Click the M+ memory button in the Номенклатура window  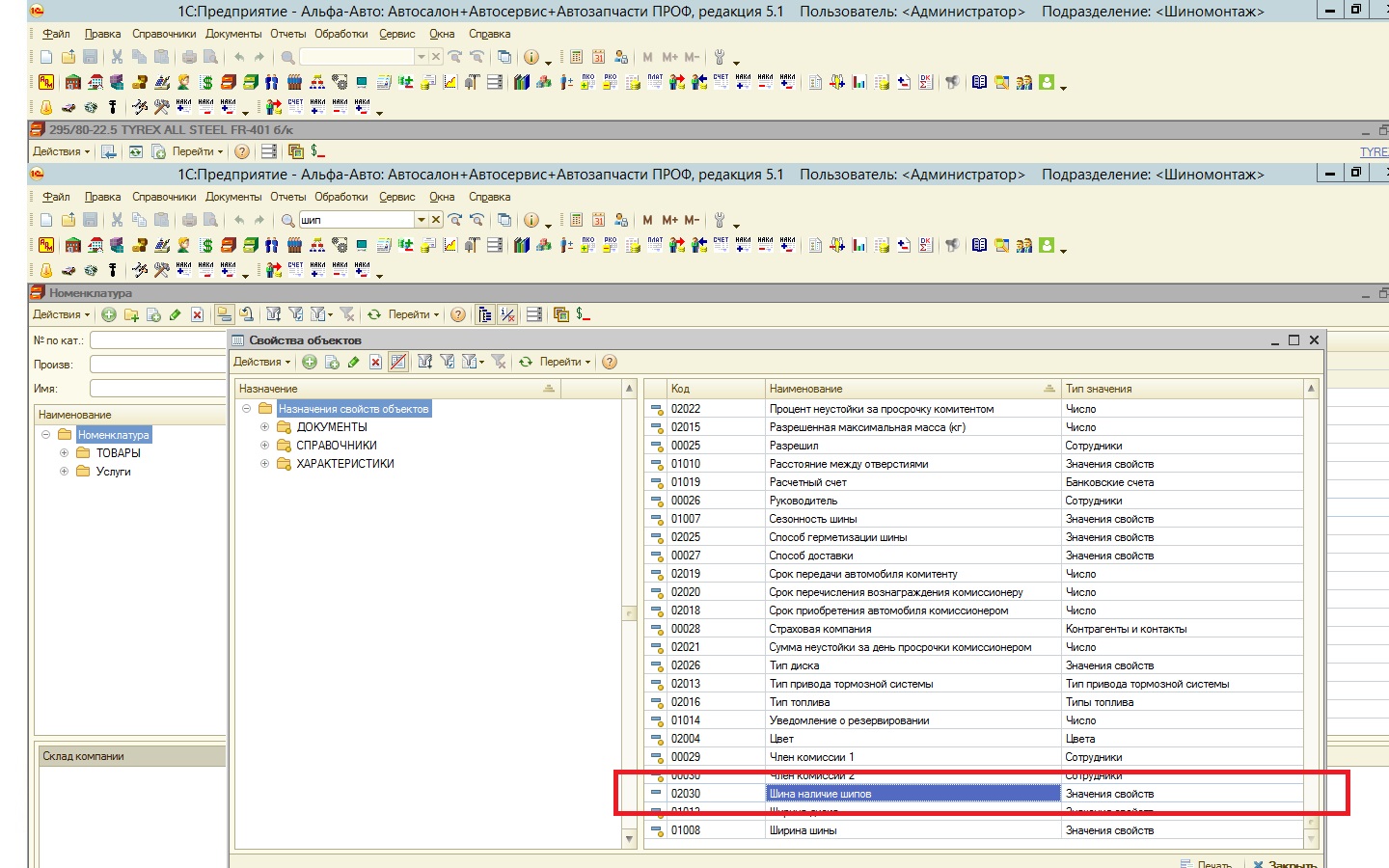click(669, 220)
